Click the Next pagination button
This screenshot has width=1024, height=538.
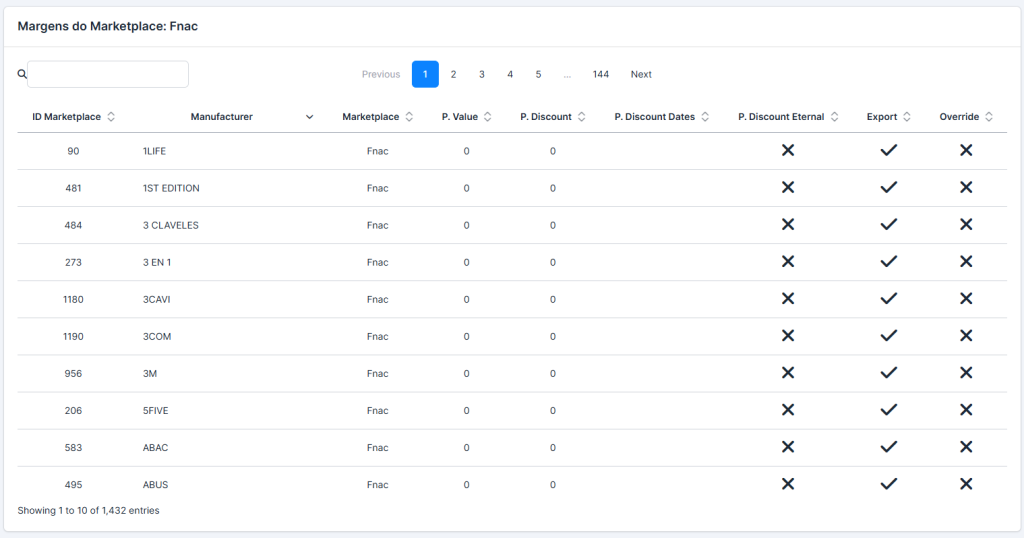point(641,74)
